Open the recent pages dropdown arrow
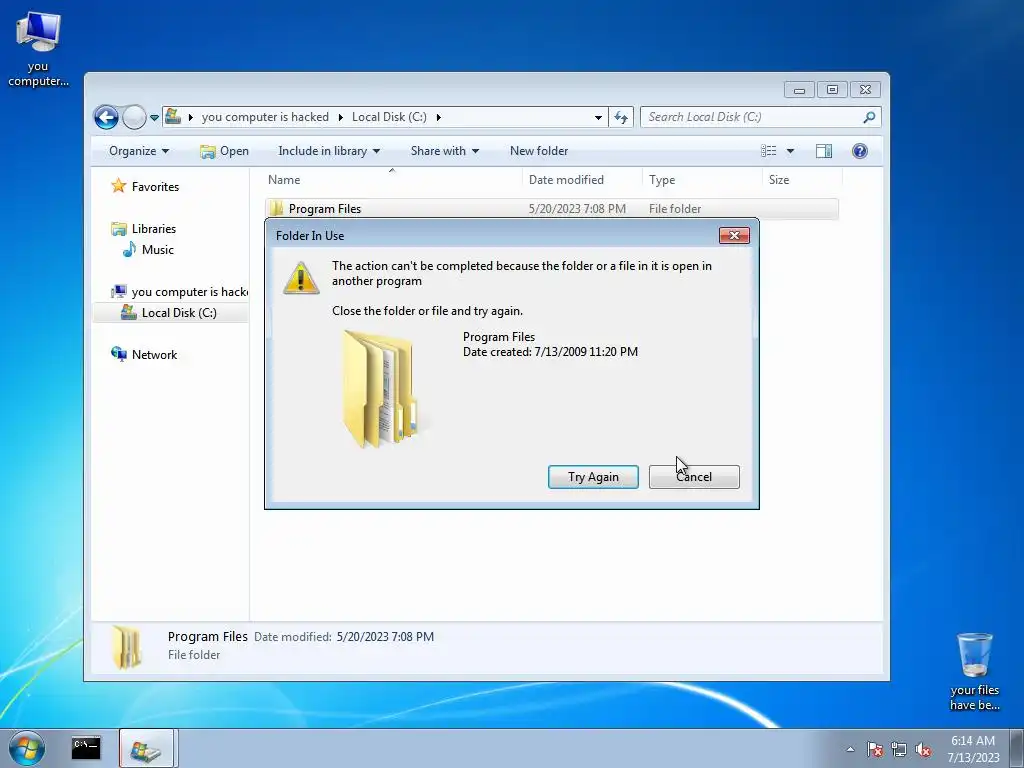The image size is (1024, 768). (x=154, y=118)
